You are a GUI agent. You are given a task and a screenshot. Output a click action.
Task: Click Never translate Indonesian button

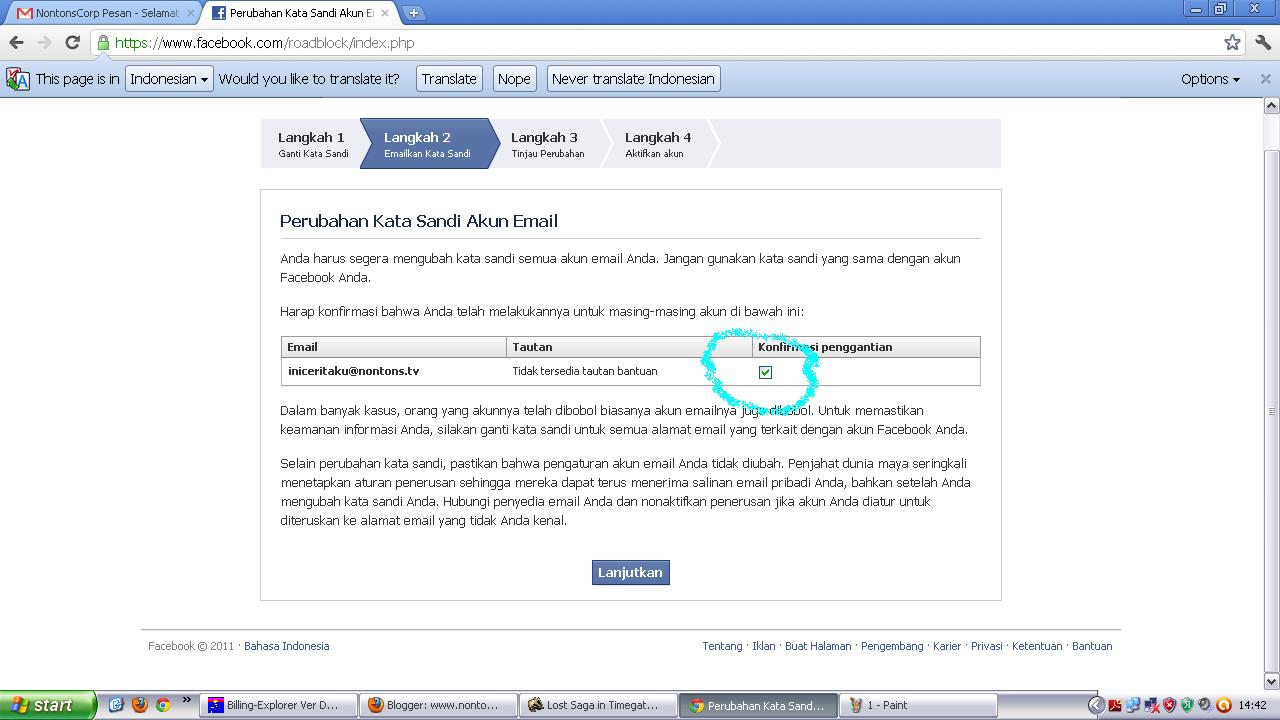point(633,79)
